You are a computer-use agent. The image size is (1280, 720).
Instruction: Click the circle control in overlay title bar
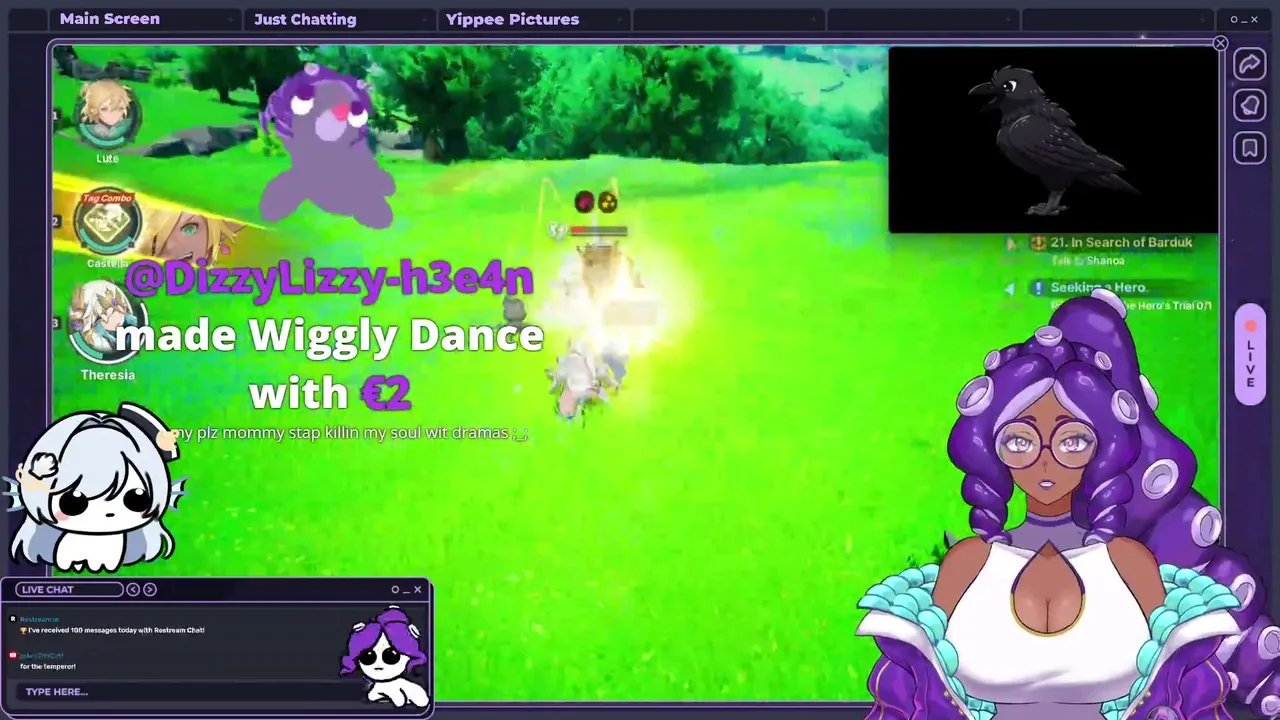pos(1234,19)
